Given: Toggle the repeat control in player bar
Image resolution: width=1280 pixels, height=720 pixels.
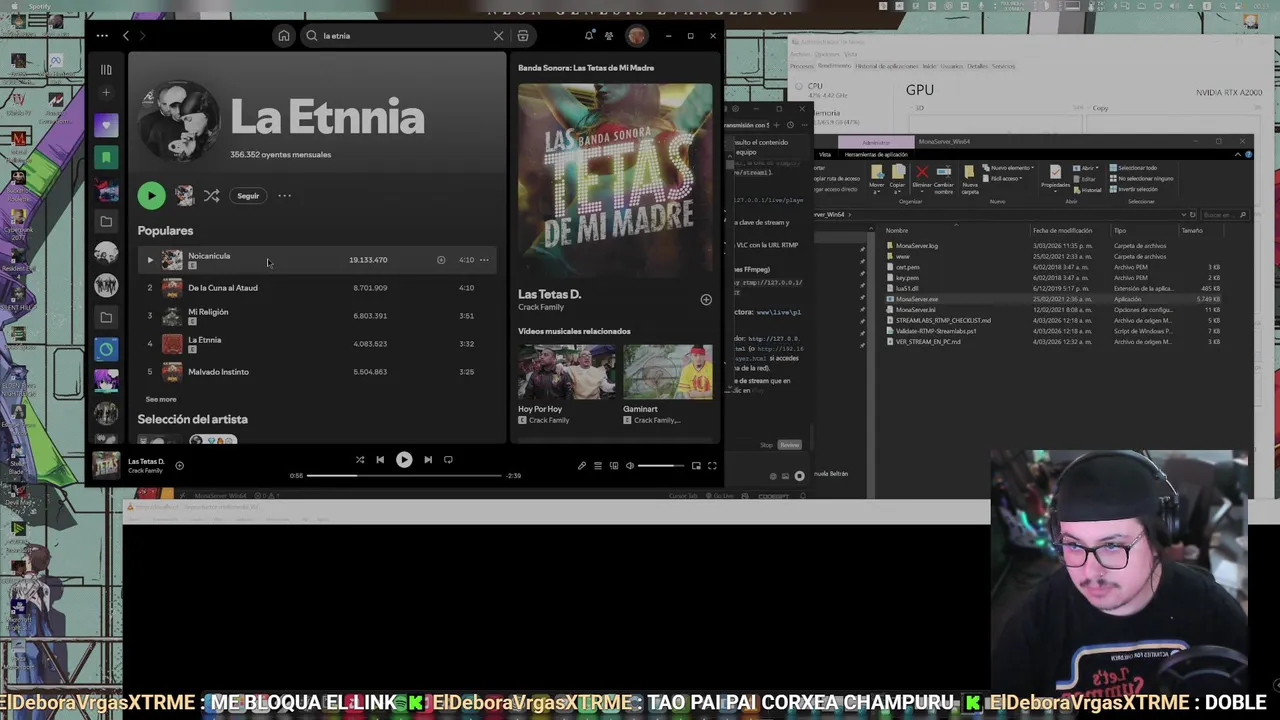Looking at the screenshot, I should 448,460.
